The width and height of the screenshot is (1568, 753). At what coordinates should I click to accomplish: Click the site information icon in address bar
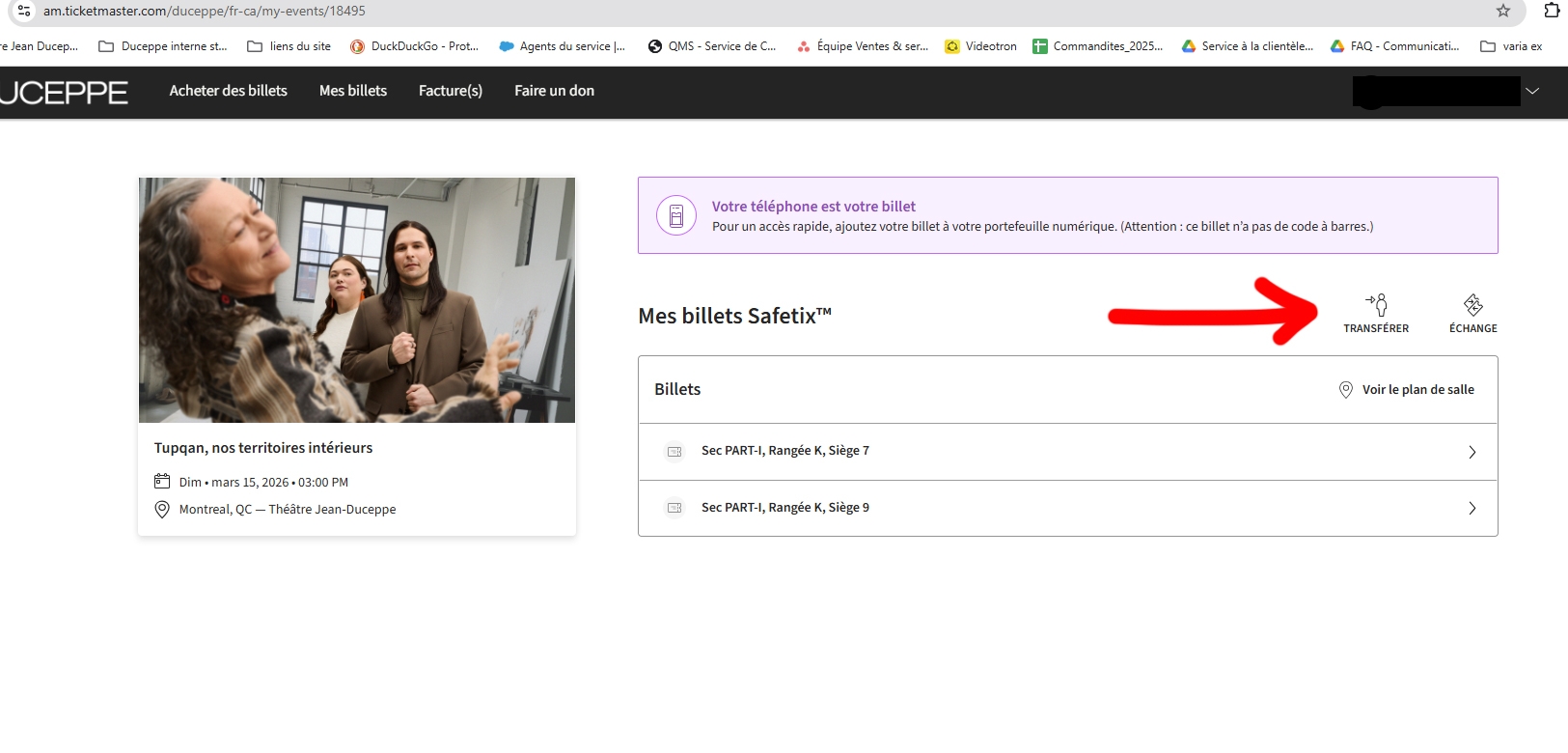(24, 11)
